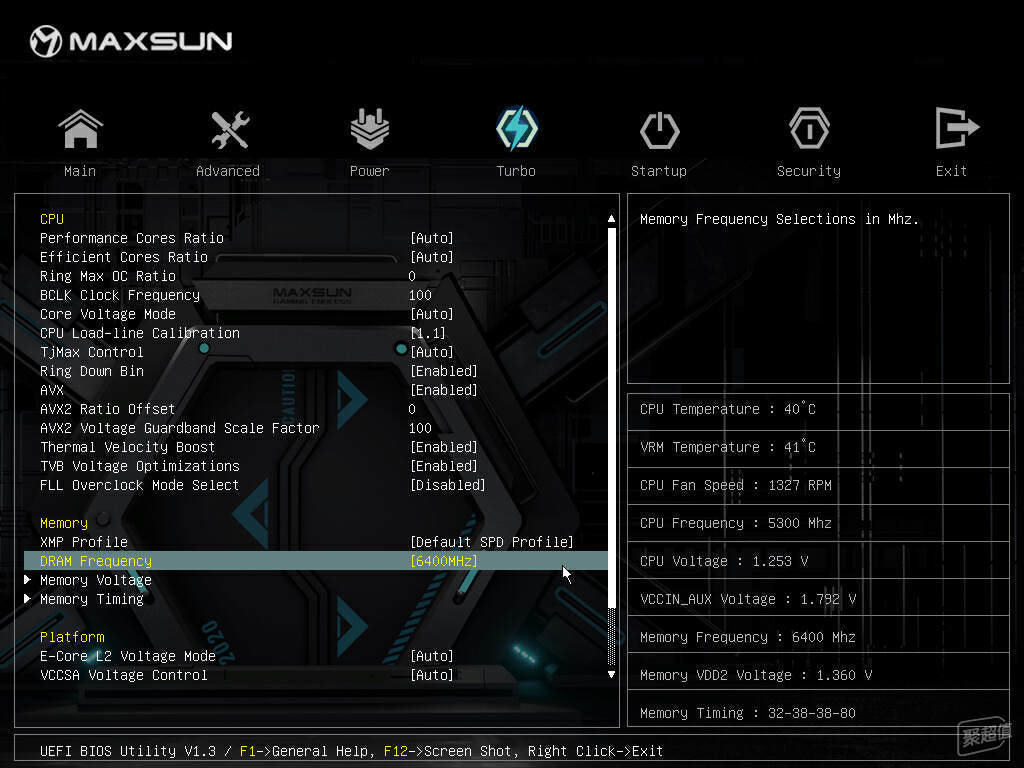This screenshot has height=768, width=1024.
Task: Edit Ring Max OC Ratio value
Action: point(412,276)
